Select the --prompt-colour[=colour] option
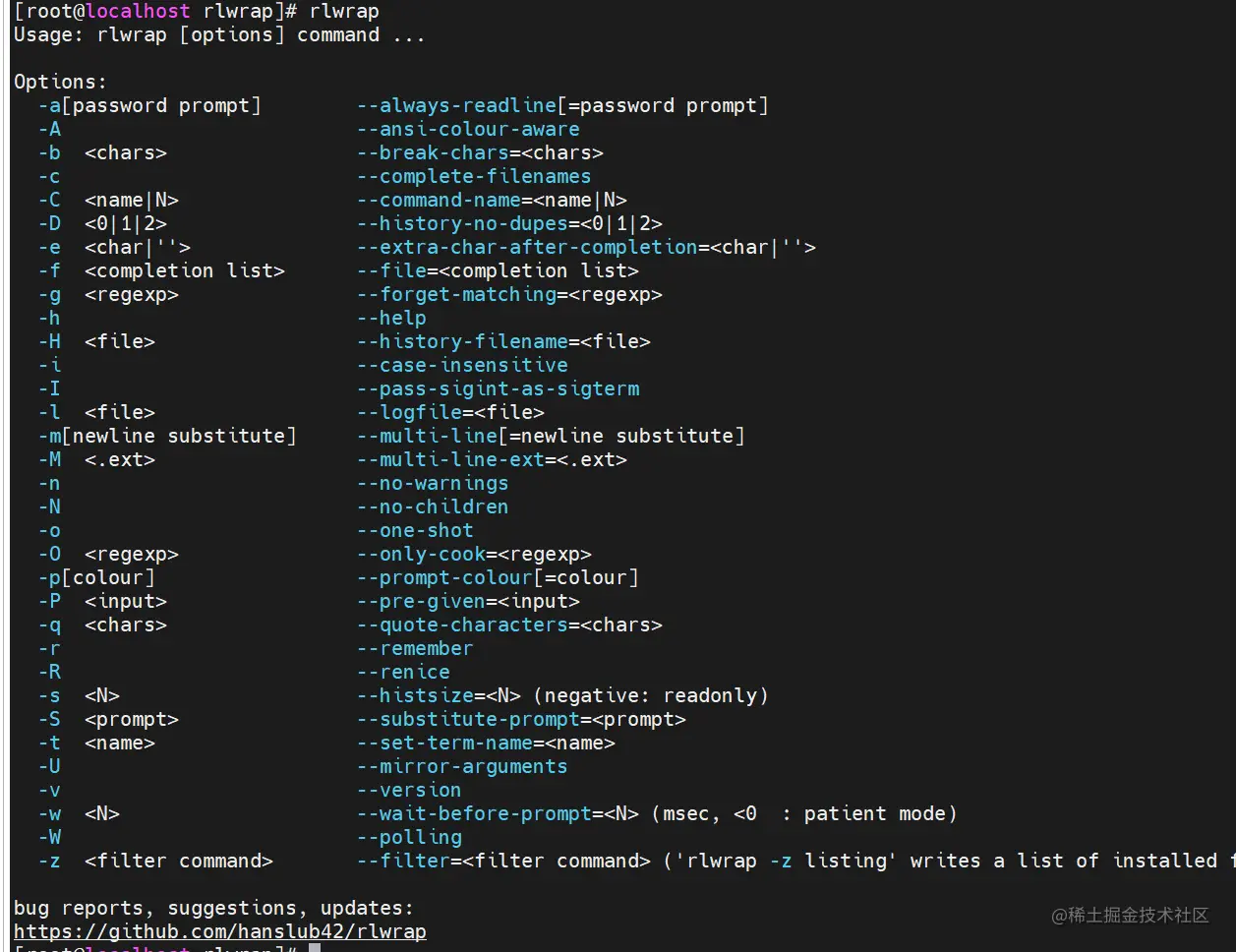Screen dimensions: 1236x952 pos(498,577)
